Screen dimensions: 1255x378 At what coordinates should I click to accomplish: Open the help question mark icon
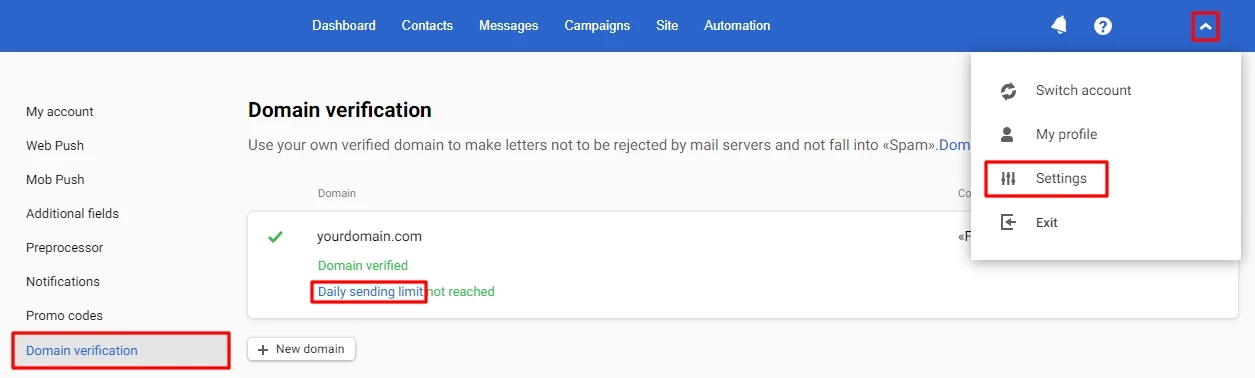coord(1103,26)
